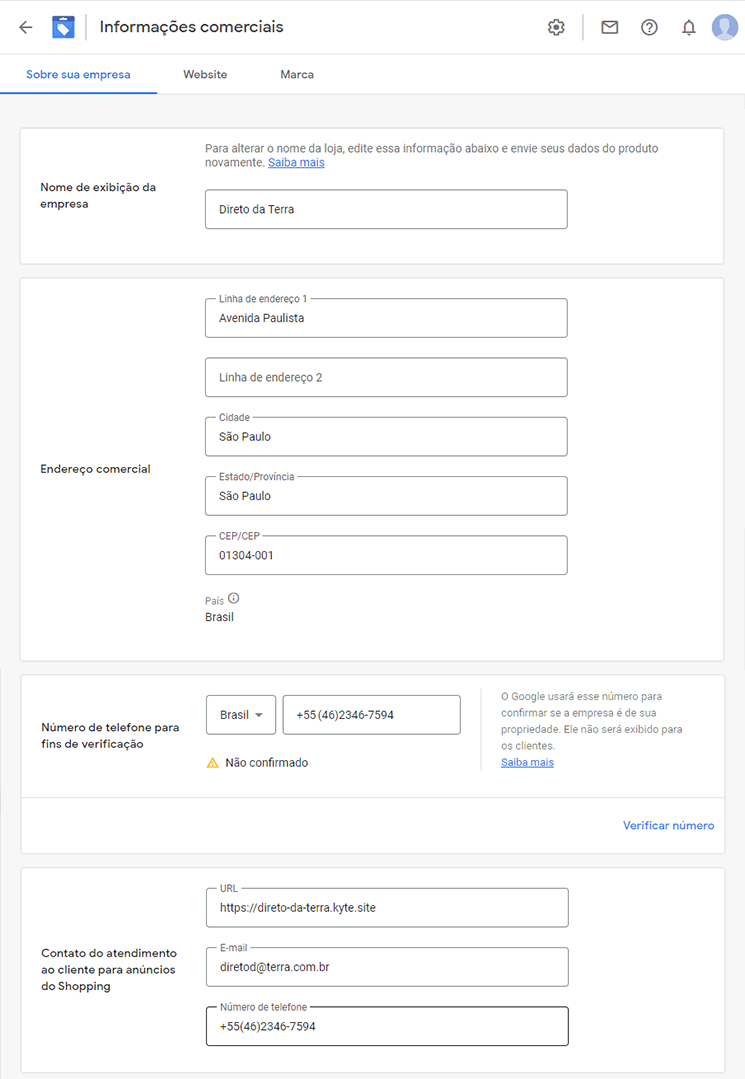Open the Merchant Center logo icon

63,28
